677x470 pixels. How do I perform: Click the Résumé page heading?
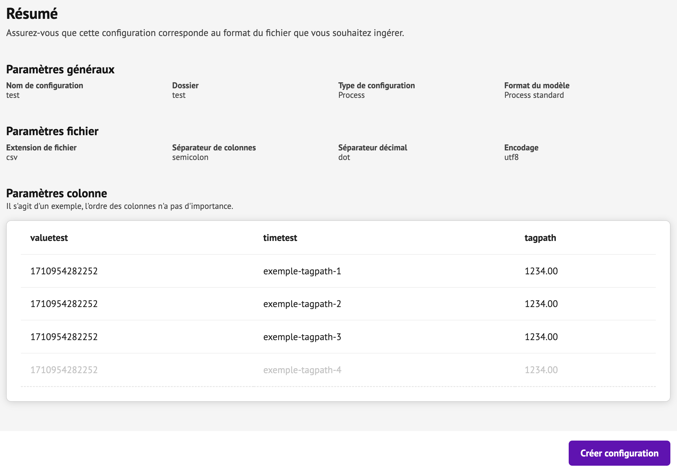tap(32, 14)
